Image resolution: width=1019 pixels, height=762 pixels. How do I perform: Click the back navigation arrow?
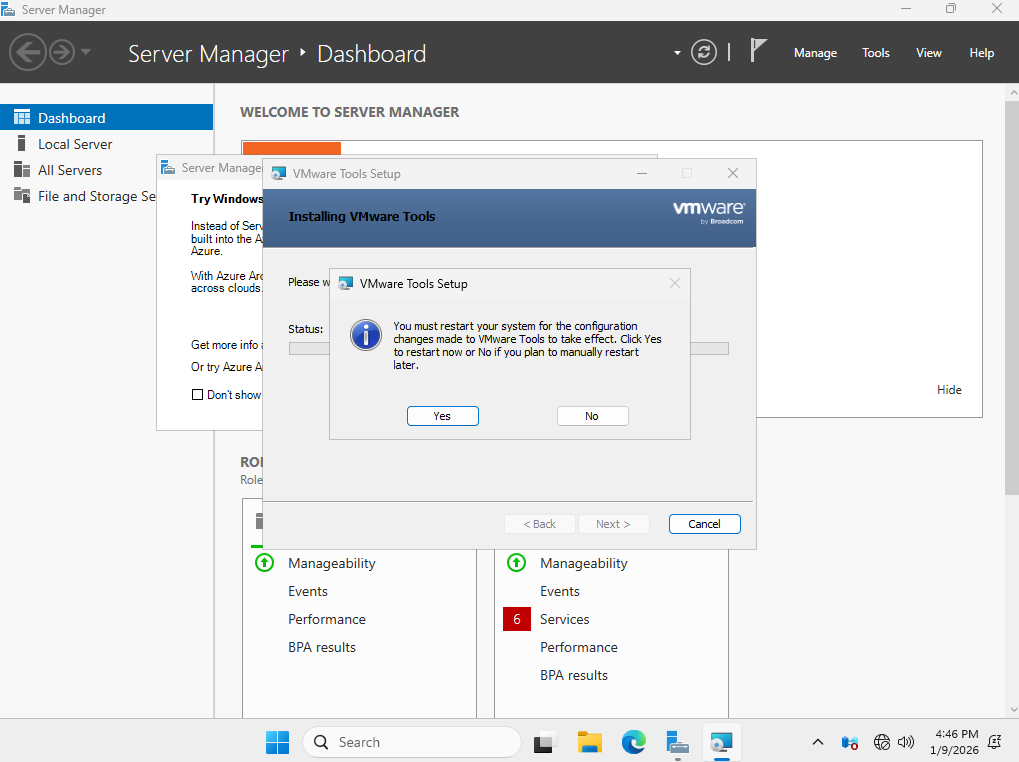(x=28, y=52)
